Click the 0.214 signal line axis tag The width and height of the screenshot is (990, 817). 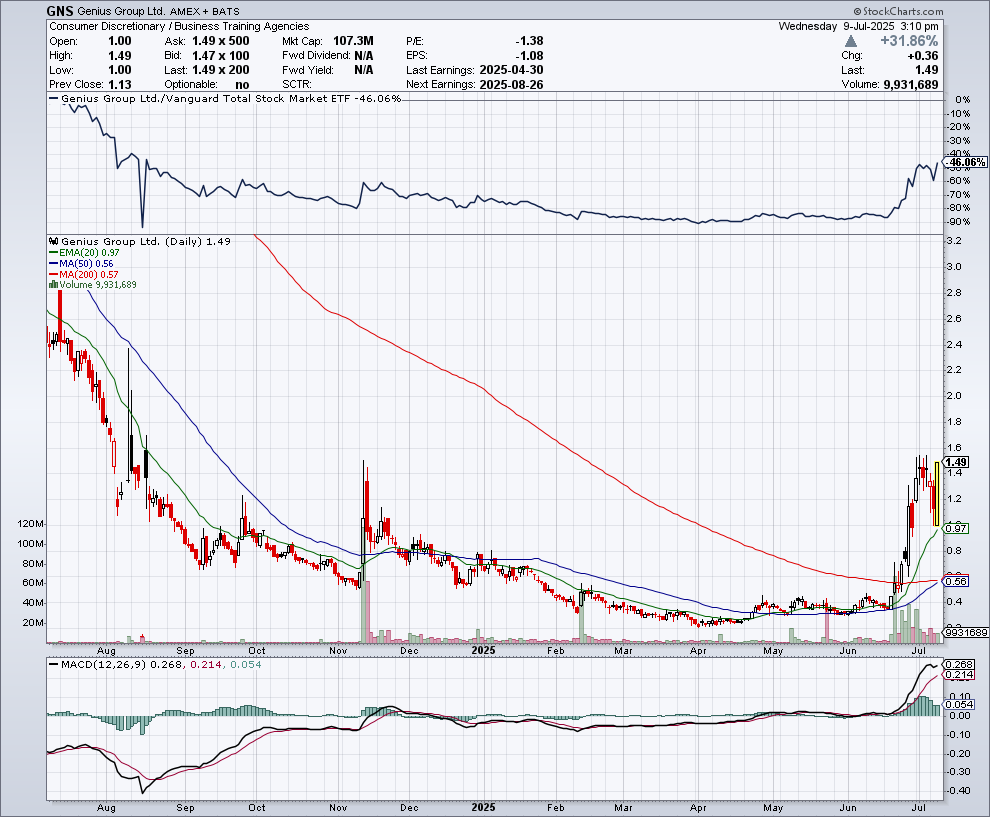[959, 675]
